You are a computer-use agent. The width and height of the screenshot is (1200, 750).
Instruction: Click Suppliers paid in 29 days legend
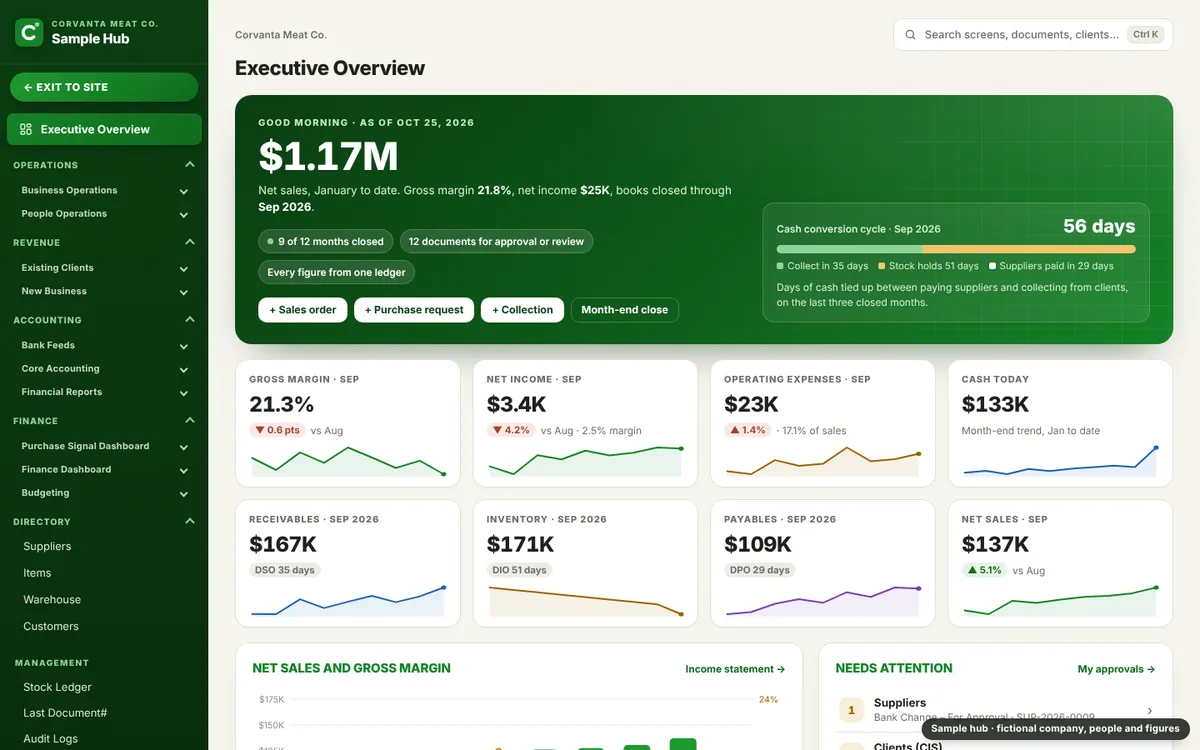coord(1051,266)
